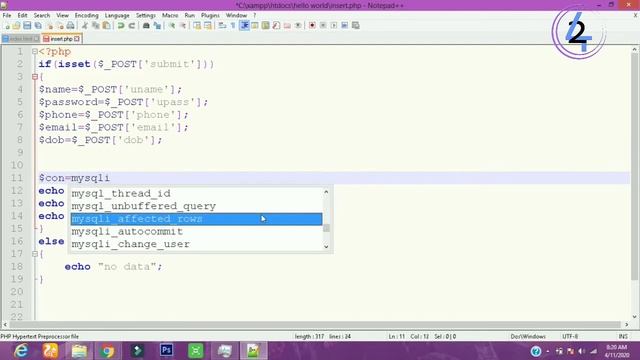This screenshot has height=360, width=640.
Task: Select highlighted mysqli_affected_rows suggestion
Action: coord(196,219)
